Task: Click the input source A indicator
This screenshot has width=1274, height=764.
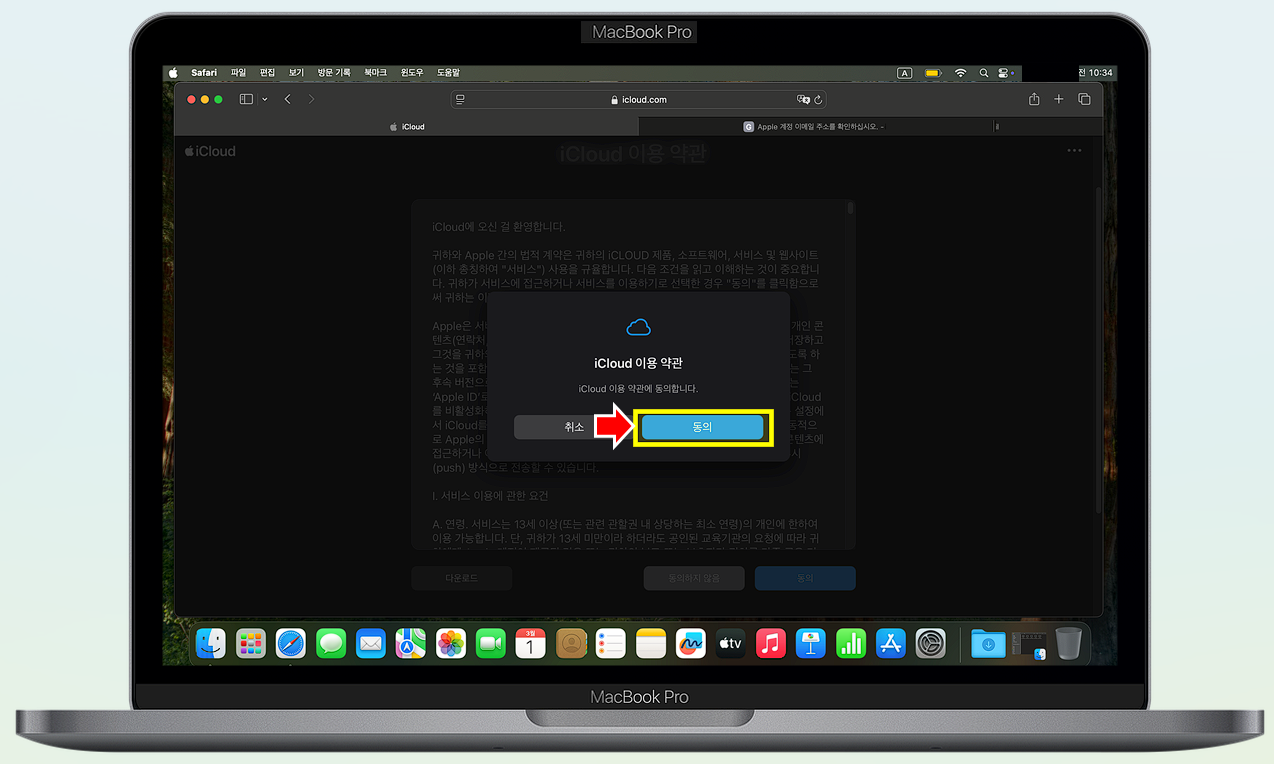Action: [x=905, y=73]
